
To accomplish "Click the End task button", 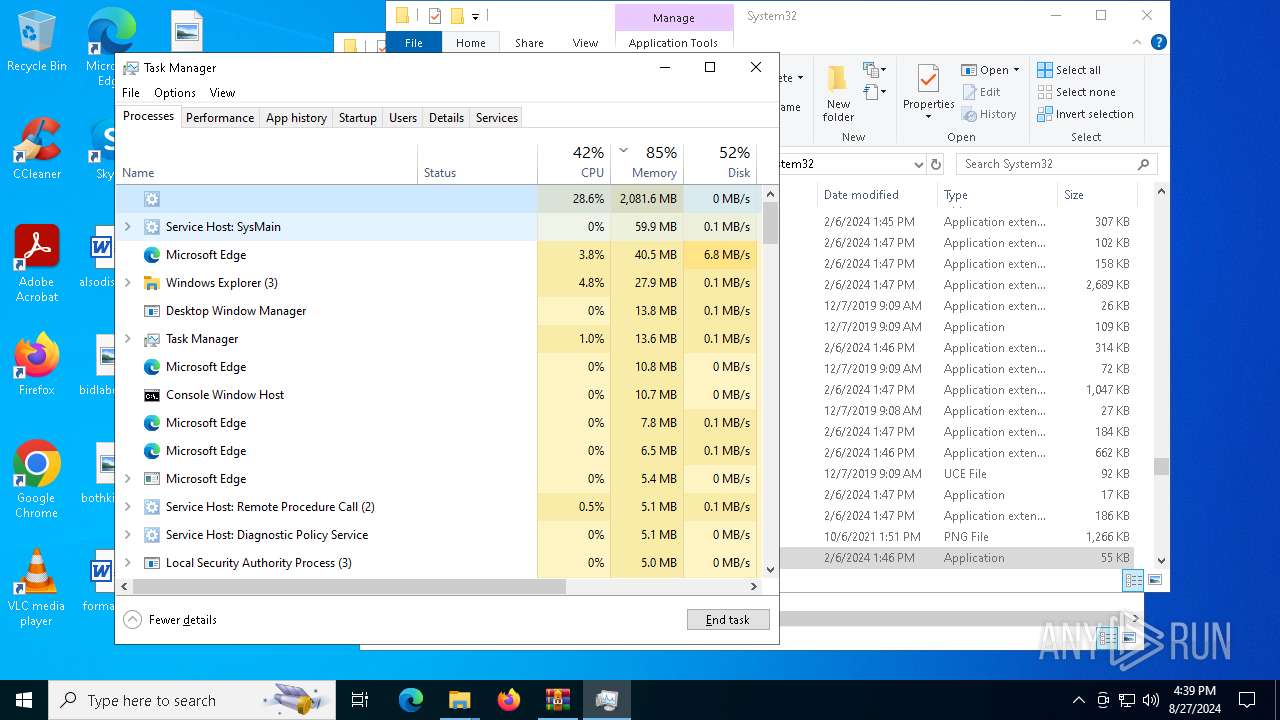I will point(728,620).
